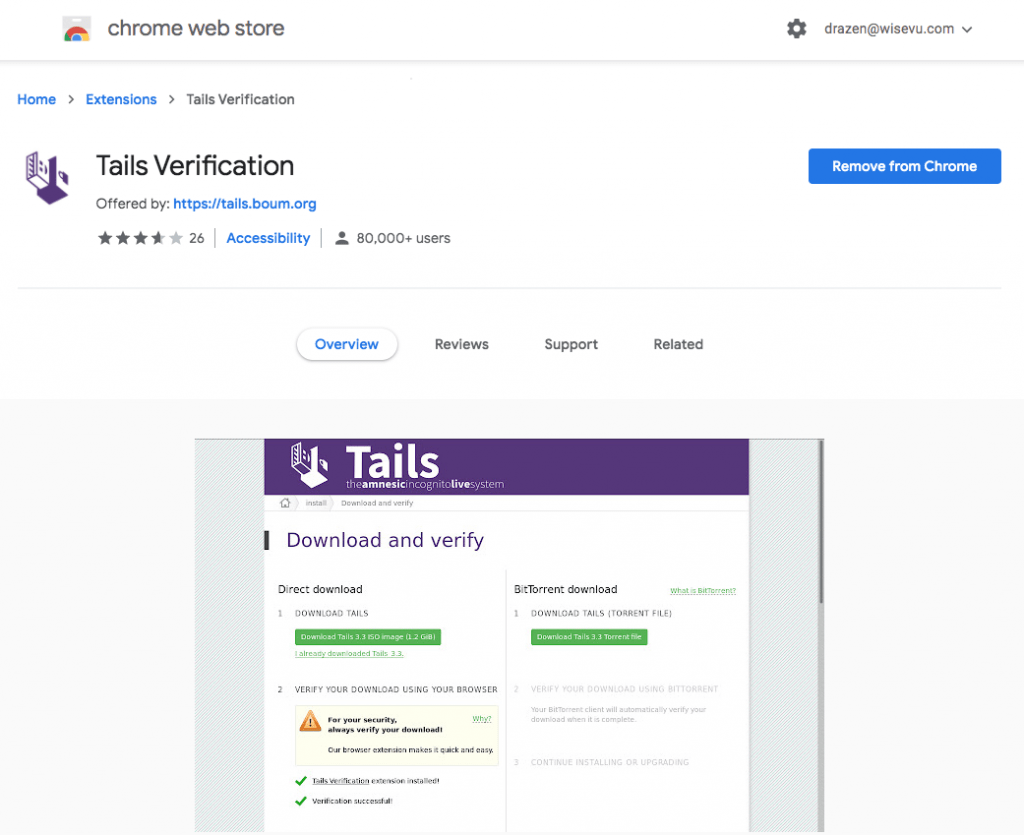Open the Accessibility category link
The image size is (1024, 835).
pyautogui.click(x=268, y=238)
